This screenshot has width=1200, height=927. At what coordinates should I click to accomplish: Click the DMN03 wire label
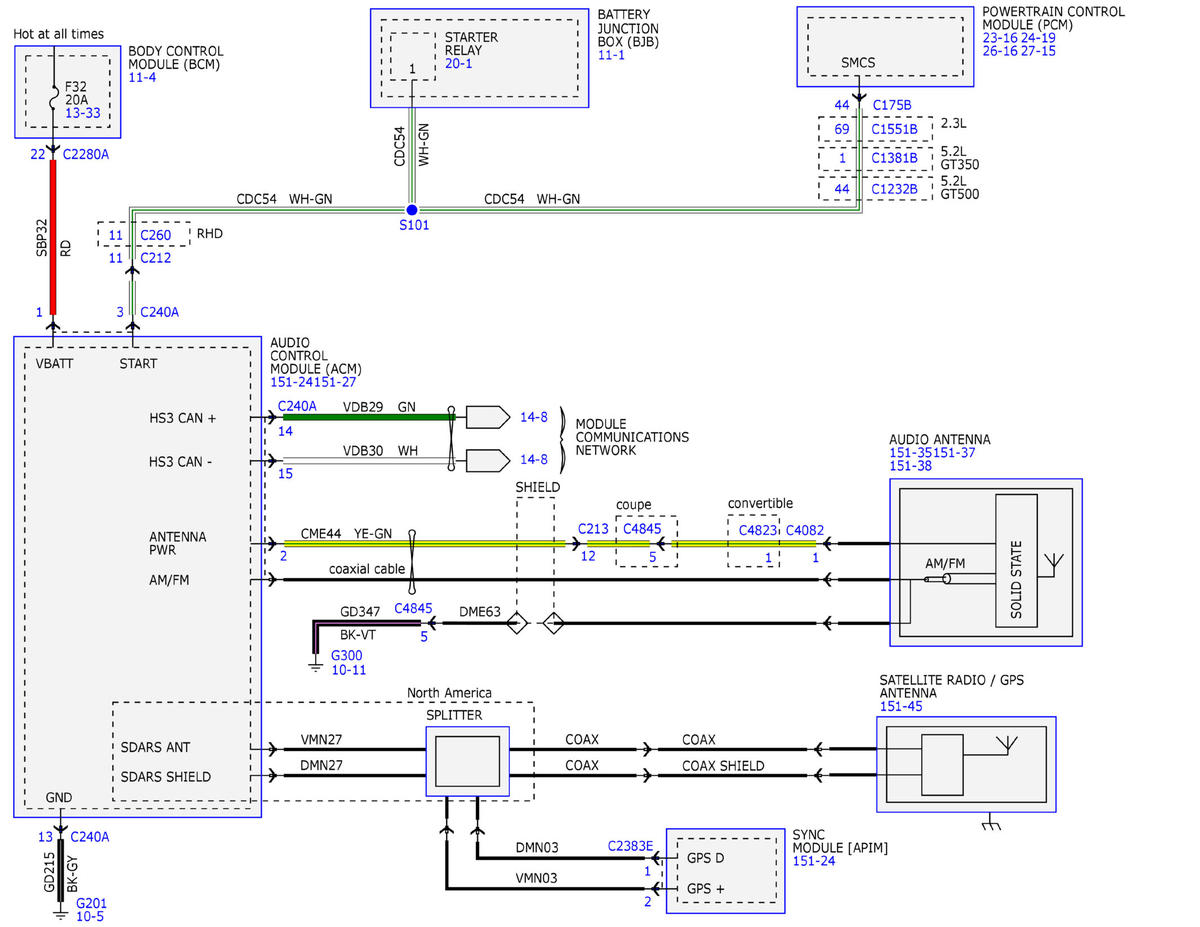538,848
